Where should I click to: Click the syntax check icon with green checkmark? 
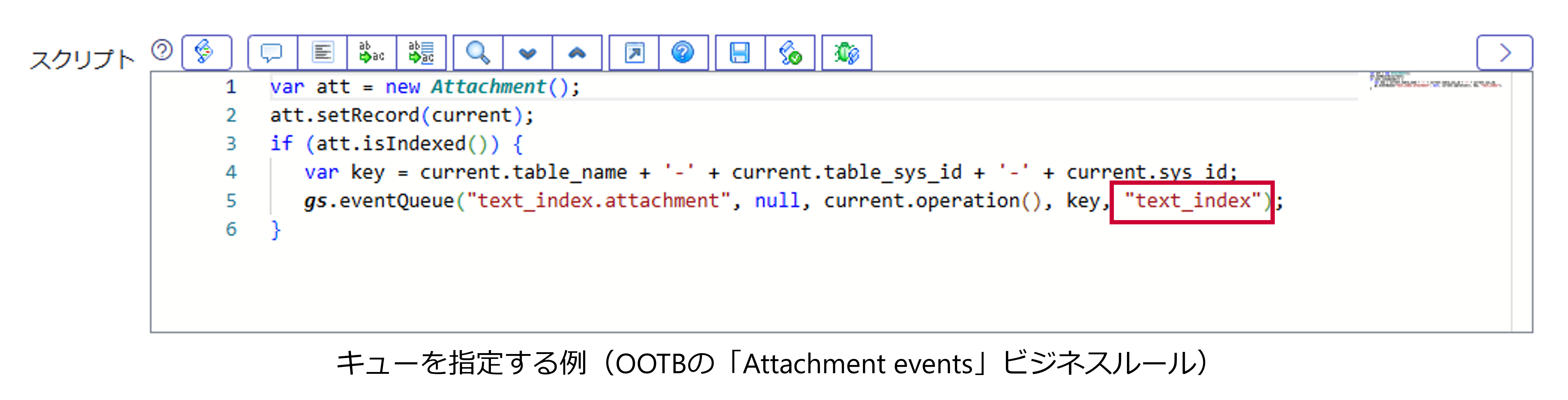click(790, 53)
